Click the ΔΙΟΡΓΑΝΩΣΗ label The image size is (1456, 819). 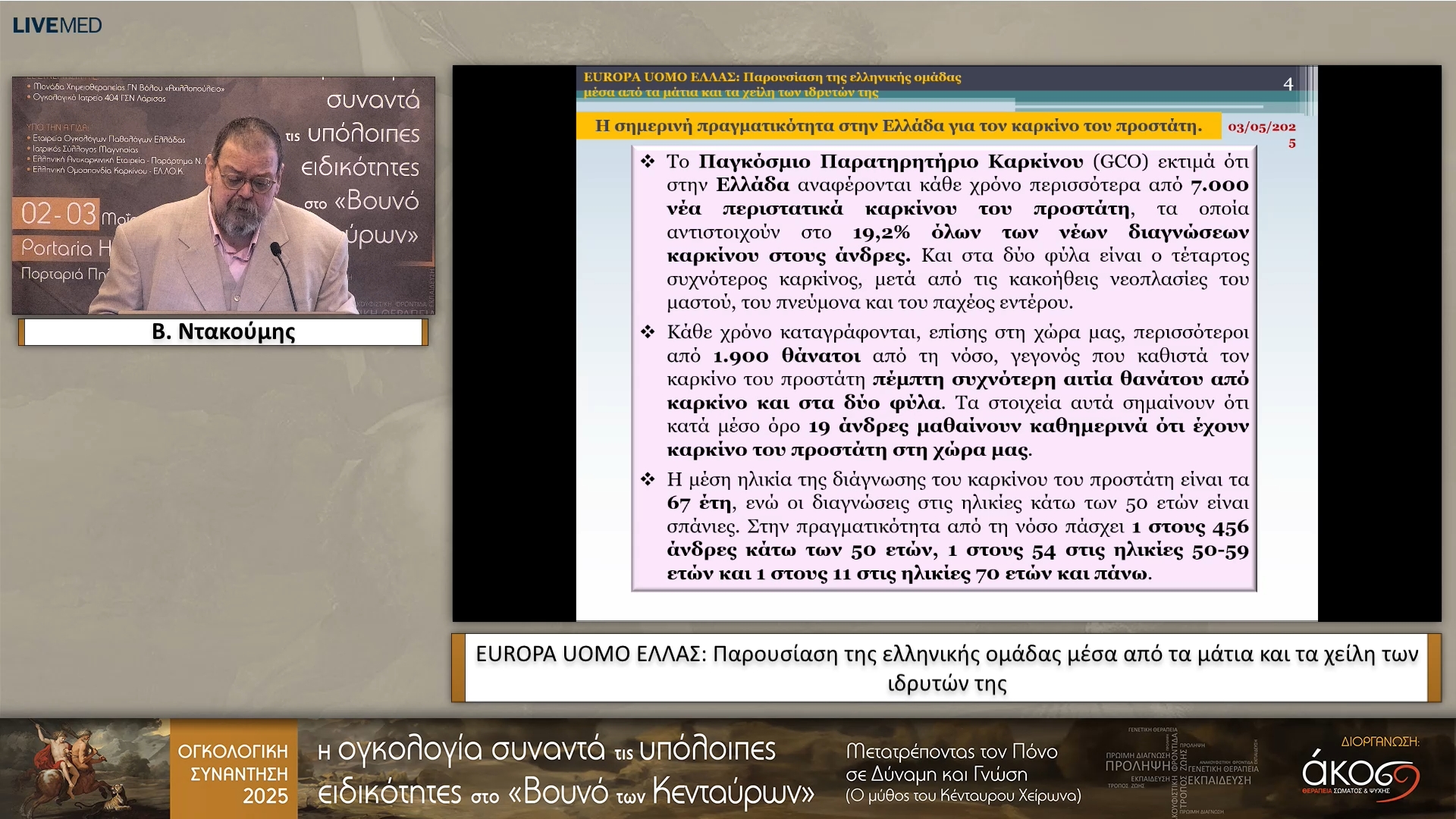1379,741
